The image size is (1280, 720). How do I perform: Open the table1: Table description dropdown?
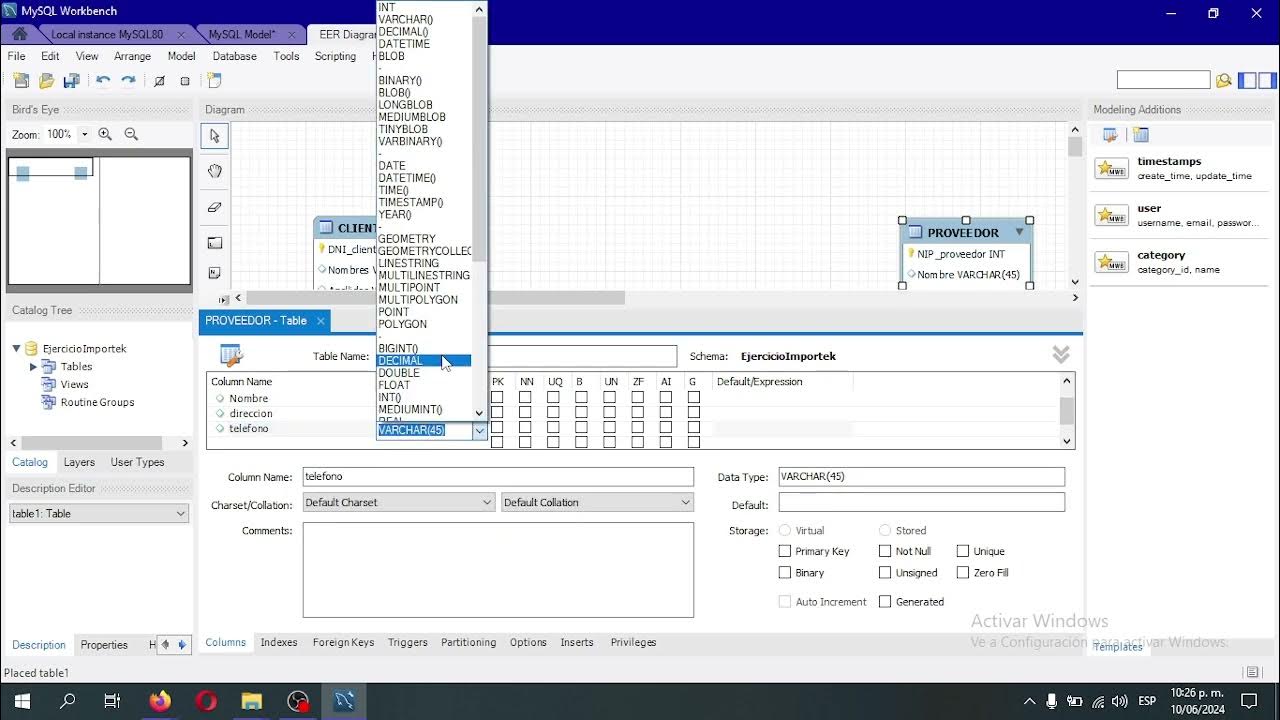pyautogui.click(x=99, y=513)
